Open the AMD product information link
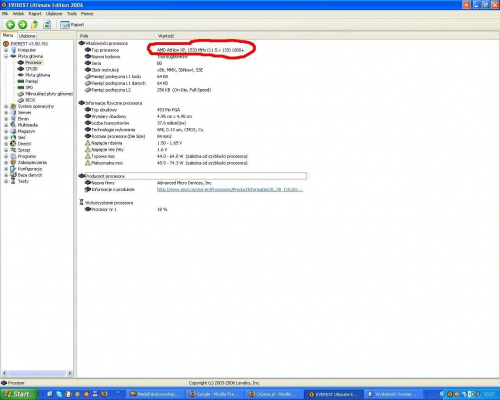500x400 pixels. tap(230, 189)
